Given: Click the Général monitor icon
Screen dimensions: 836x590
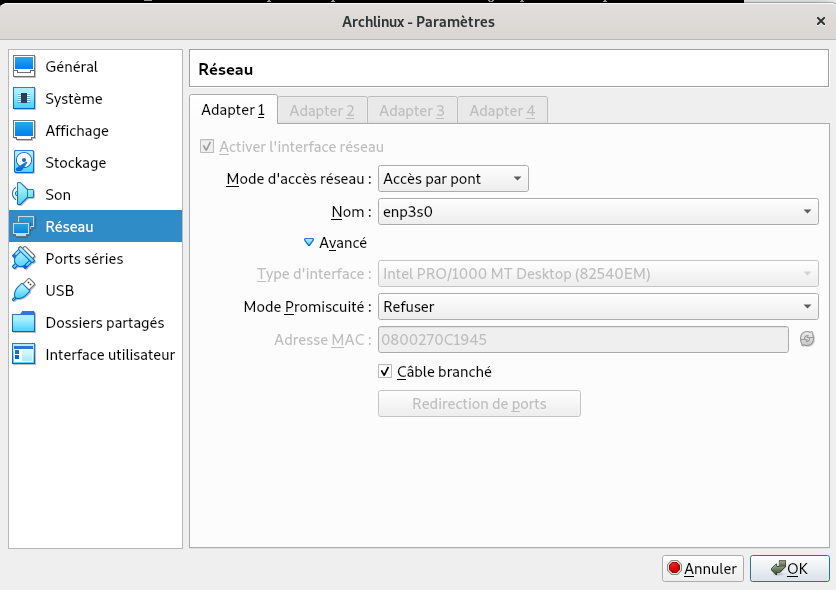Looking at the screenshot, I should click(x=24, y=67).
